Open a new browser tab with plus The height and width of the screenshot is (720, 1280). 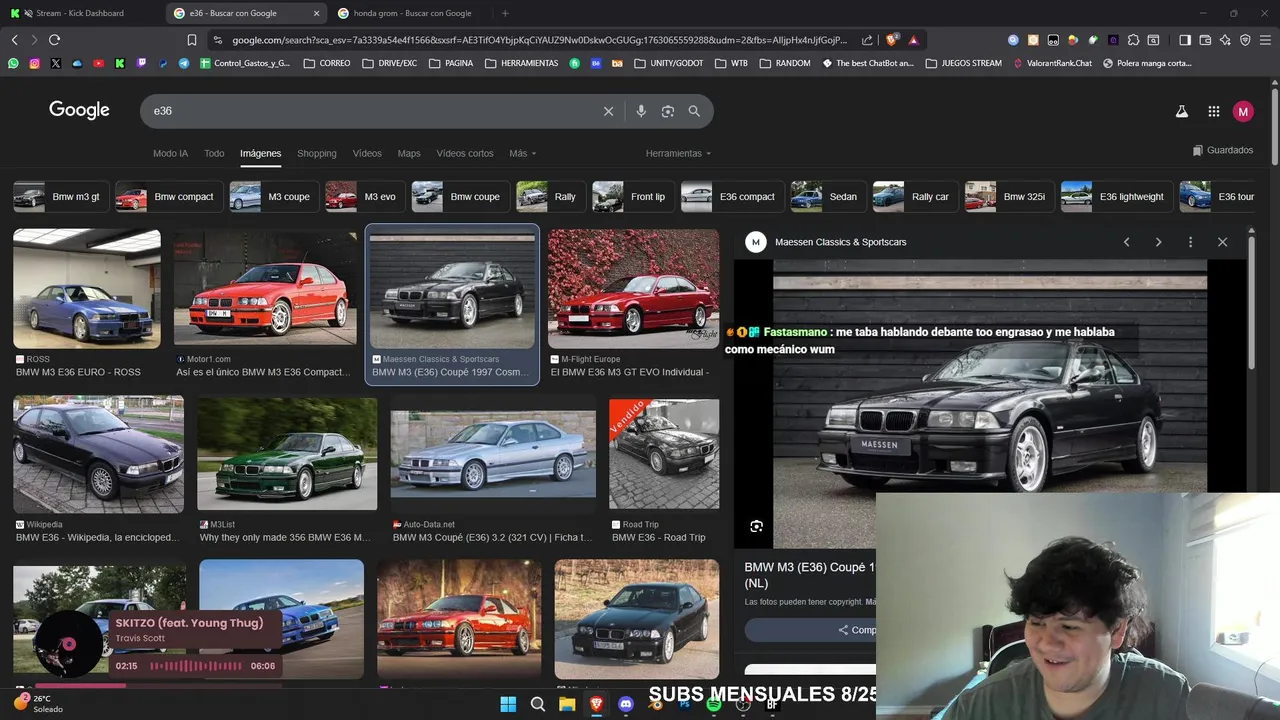[505, 13]
